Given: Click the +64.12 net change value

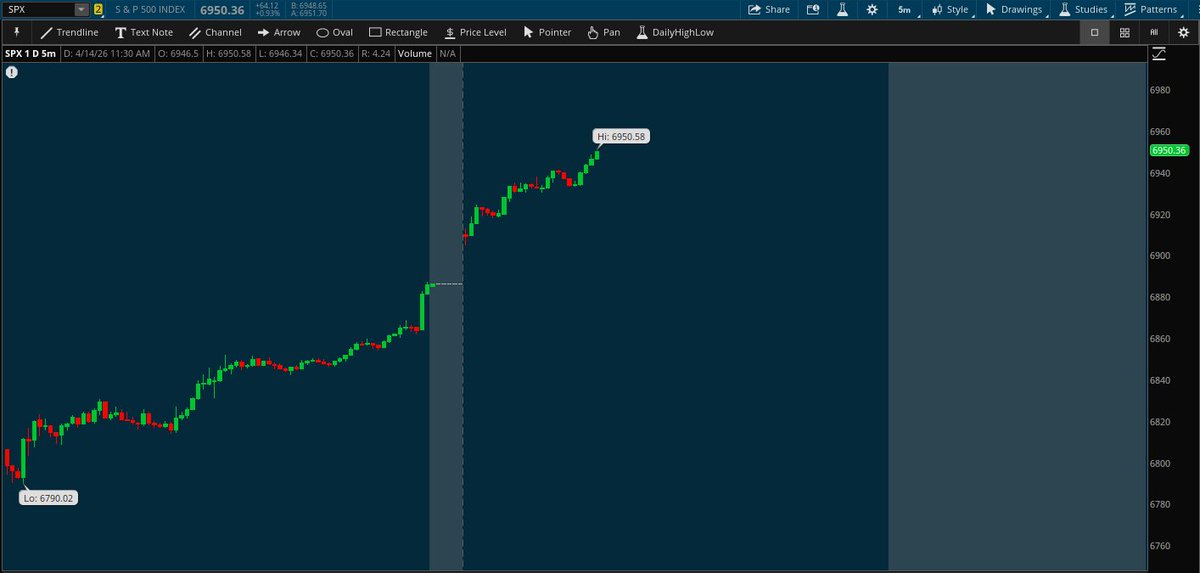Looking at the screenshot, I should 266,5.
